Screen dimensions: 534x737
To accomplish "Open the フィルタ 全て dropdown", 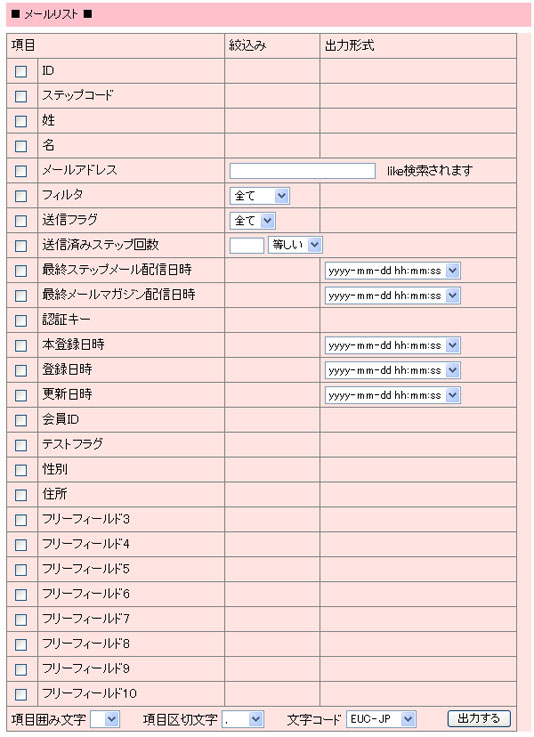I will 259,196.
